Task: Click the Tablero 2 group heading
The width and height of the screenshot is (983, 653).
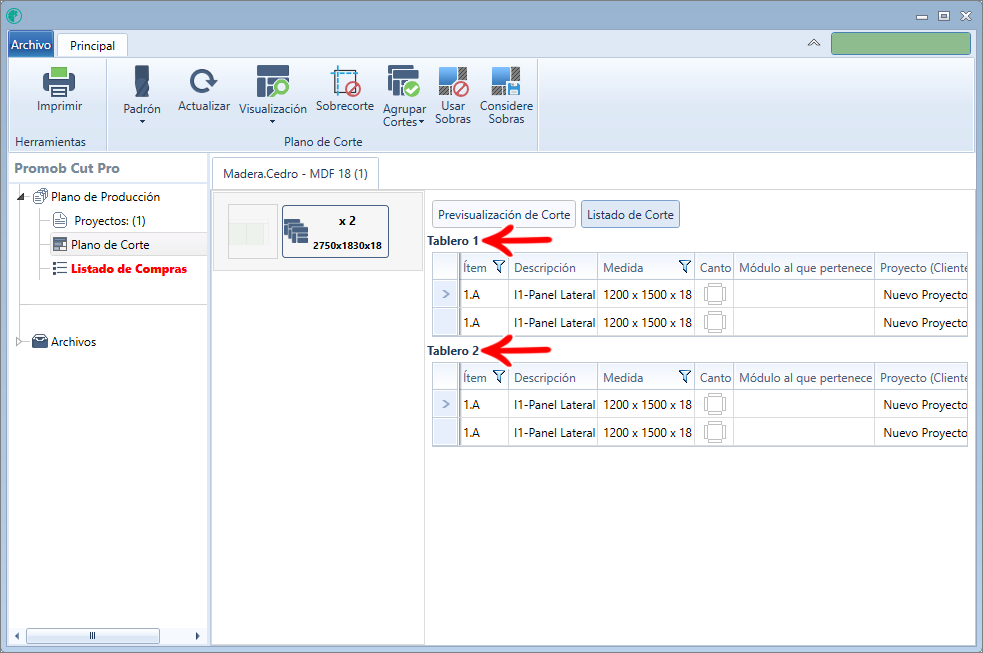Action: 453,350
